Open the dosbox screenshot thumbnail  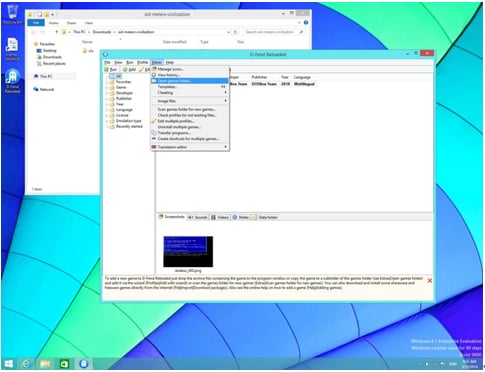[x=188, y=252]
